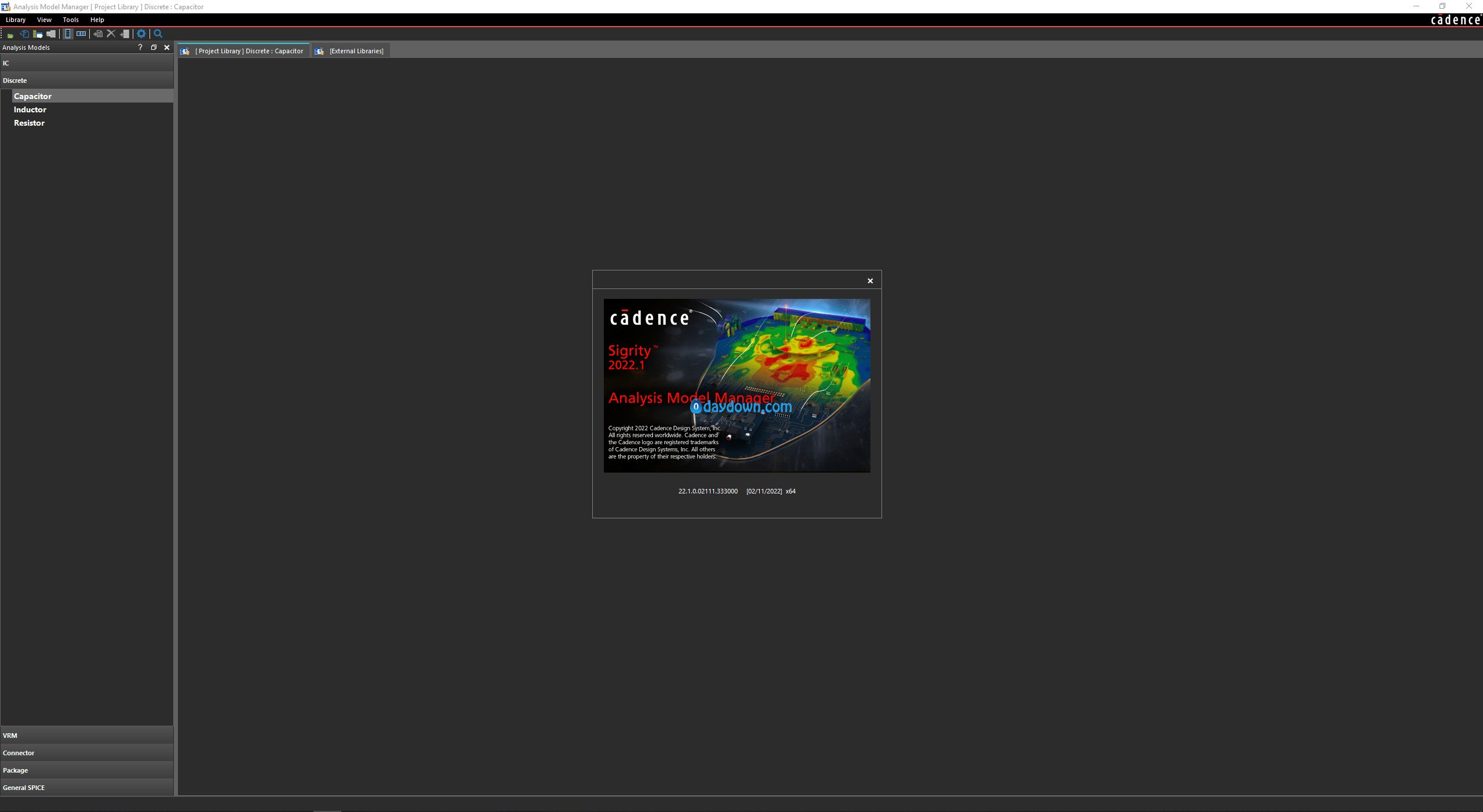The width and height of the screenshot is (1483, 812).
Task: Click the gray save library toolbar icon
Action: [51, 34]
